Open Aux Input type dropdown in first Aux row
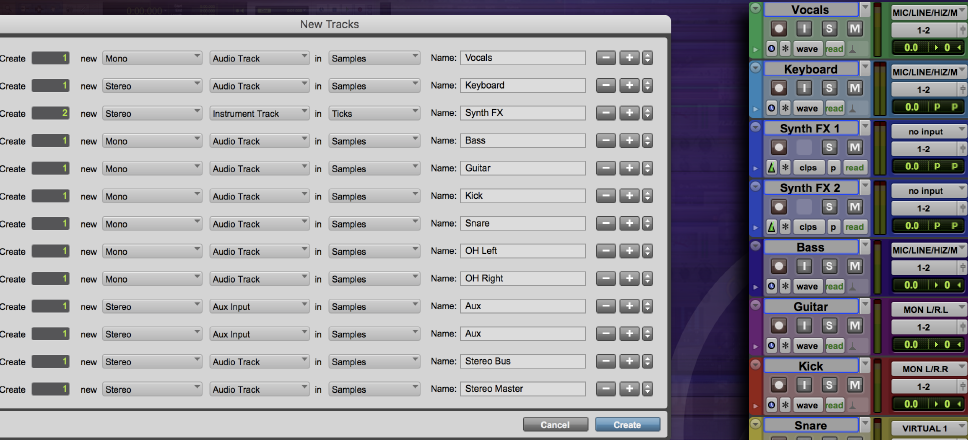 click(259, 306)
